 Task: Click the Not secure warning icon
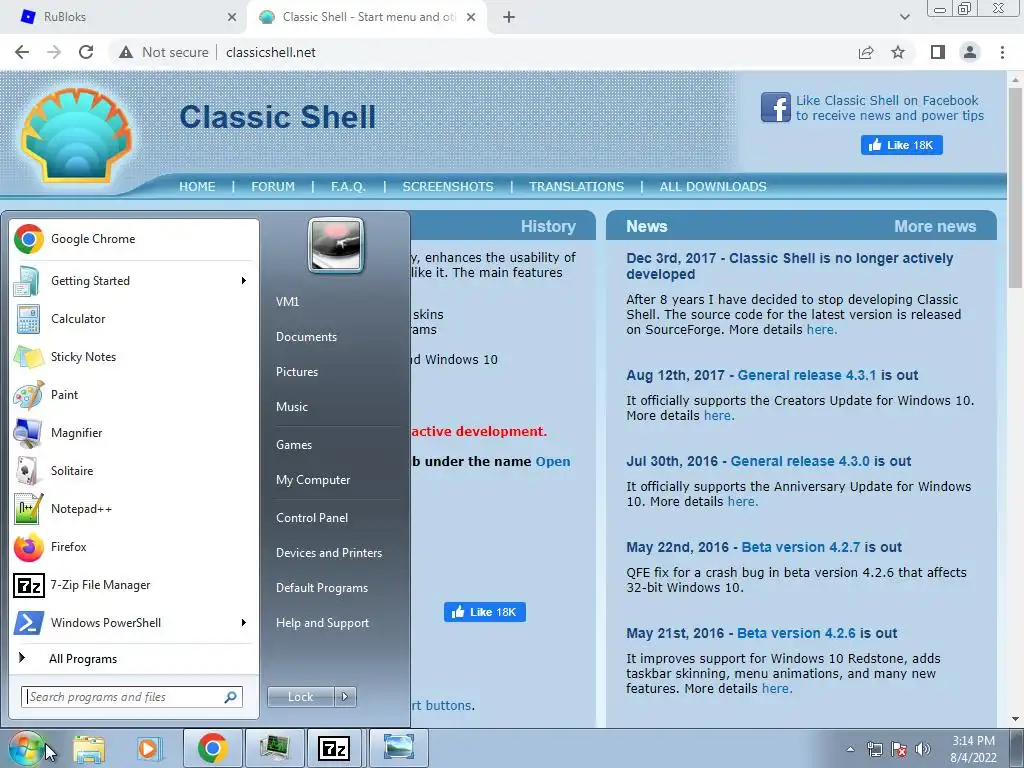(126, 52)
